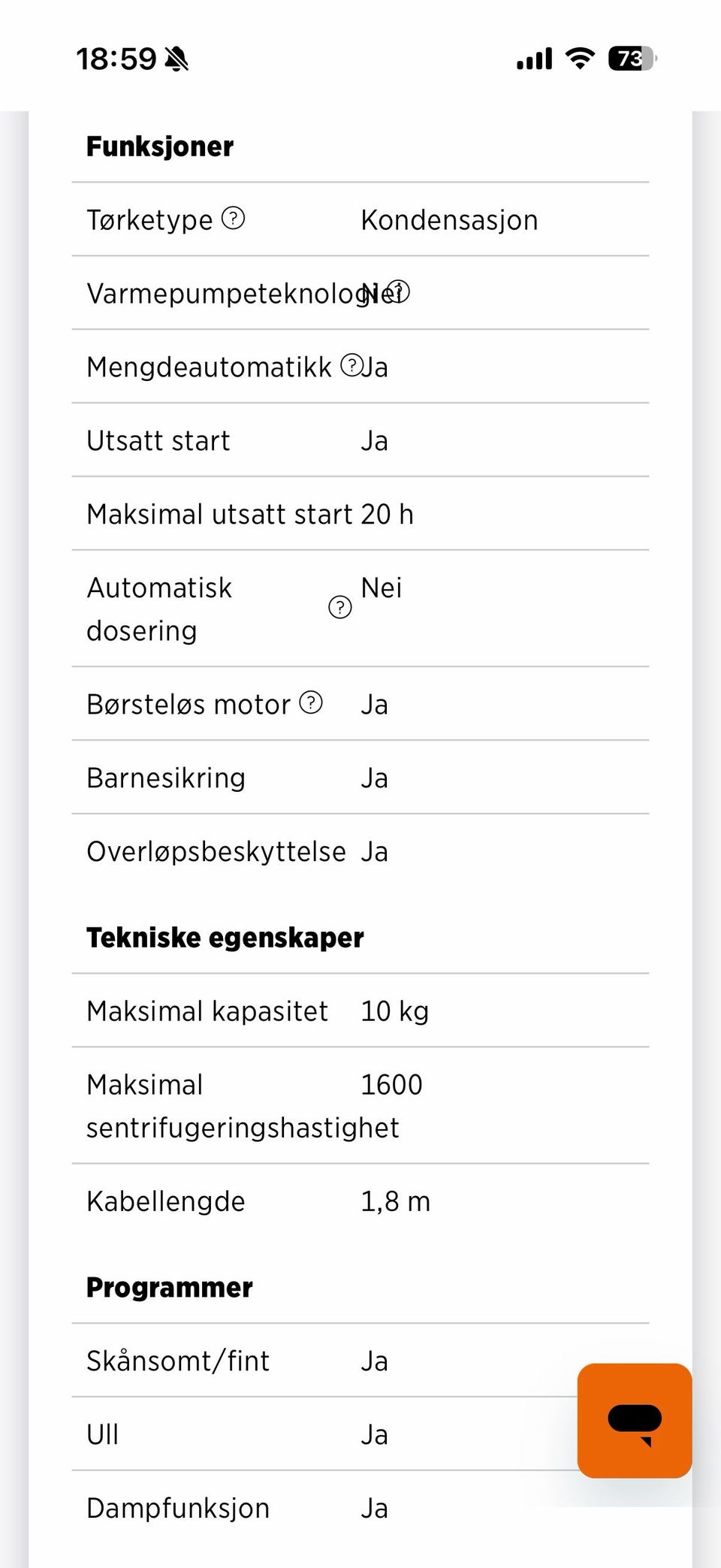Image resolution: width=721 pixels, height=1568 pixels.
Task: Tap the Kabellengde 1,8 m value
Action: 396,1201
